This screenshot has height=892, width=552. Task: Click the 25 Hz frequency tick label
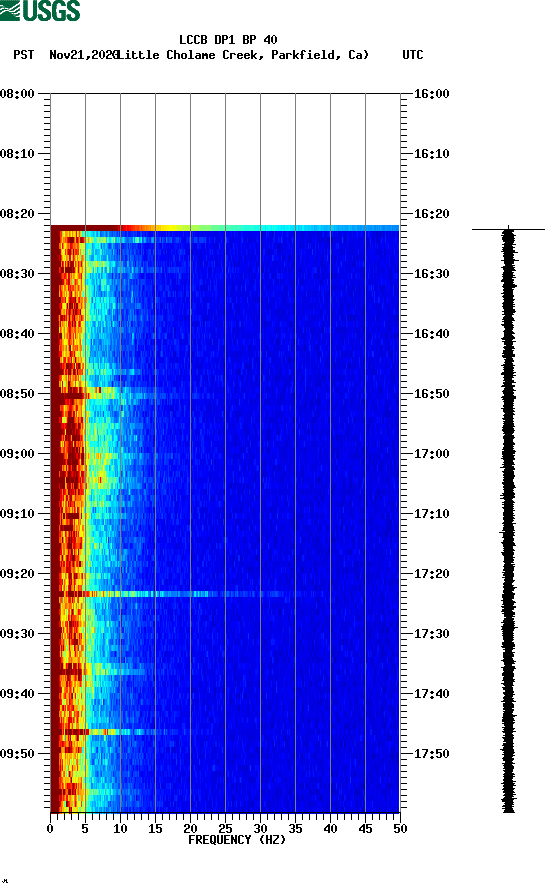coord(225,829)
